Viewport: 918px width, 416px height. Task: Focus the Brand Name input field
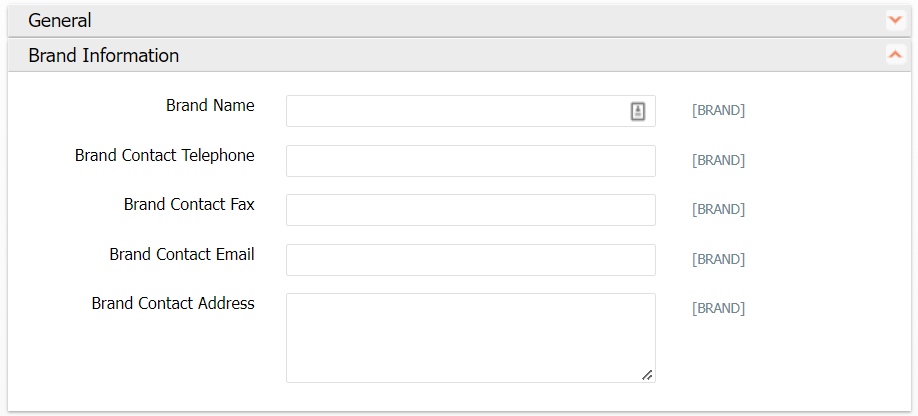[x=455, y=111]
